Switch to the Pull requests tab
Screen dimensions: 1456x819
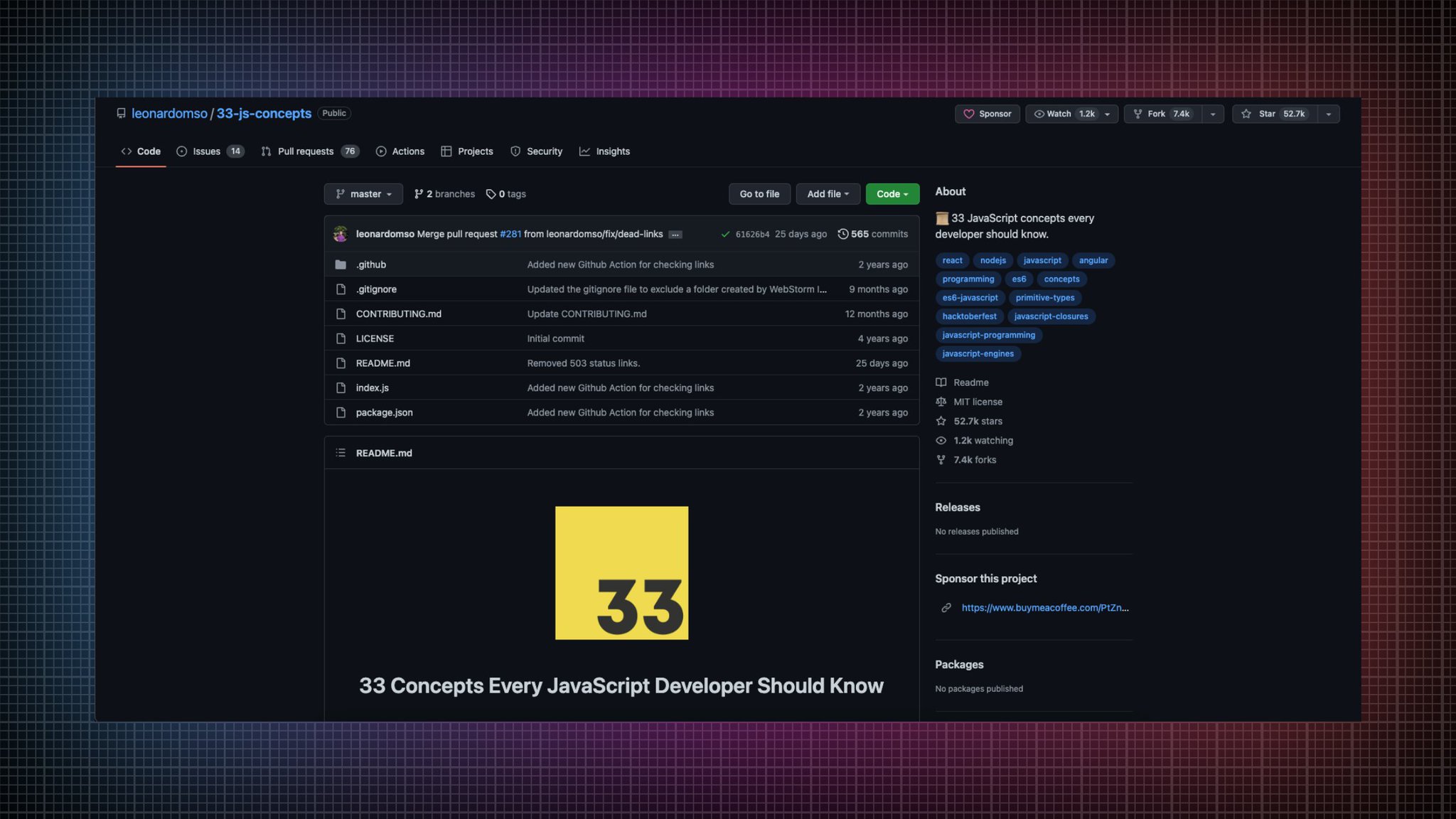pos(306,151)
